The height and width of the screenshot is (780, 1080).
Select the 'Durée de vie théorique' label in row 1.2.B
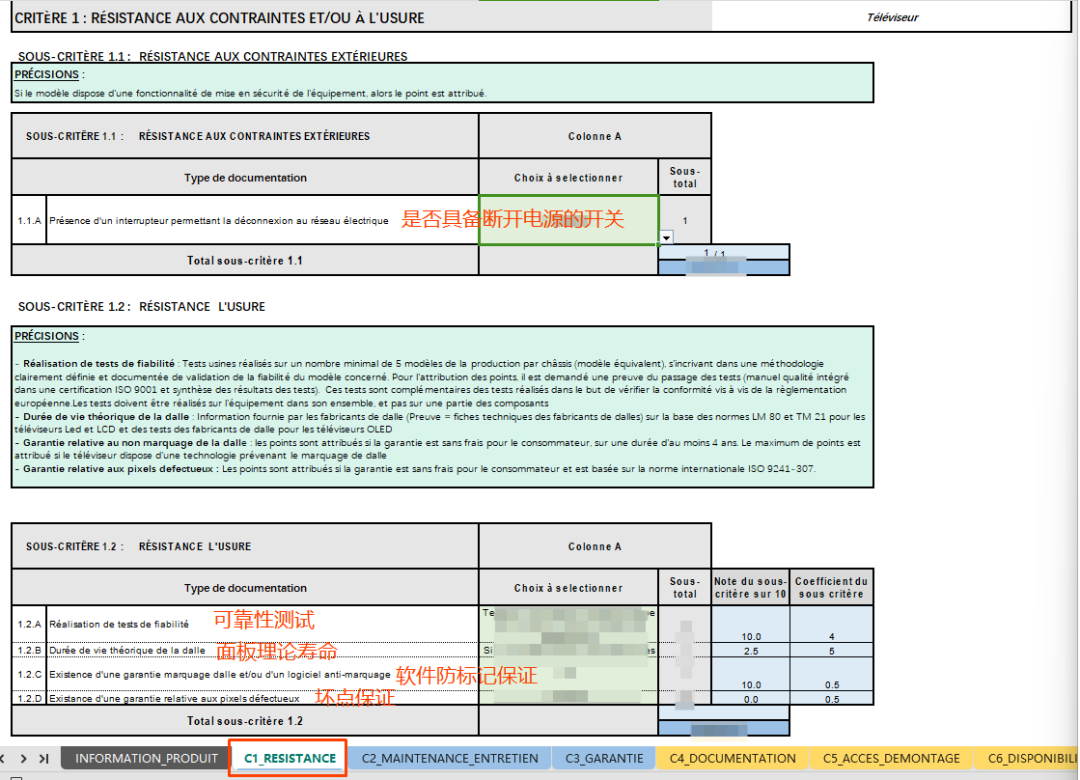coord(127,650)
